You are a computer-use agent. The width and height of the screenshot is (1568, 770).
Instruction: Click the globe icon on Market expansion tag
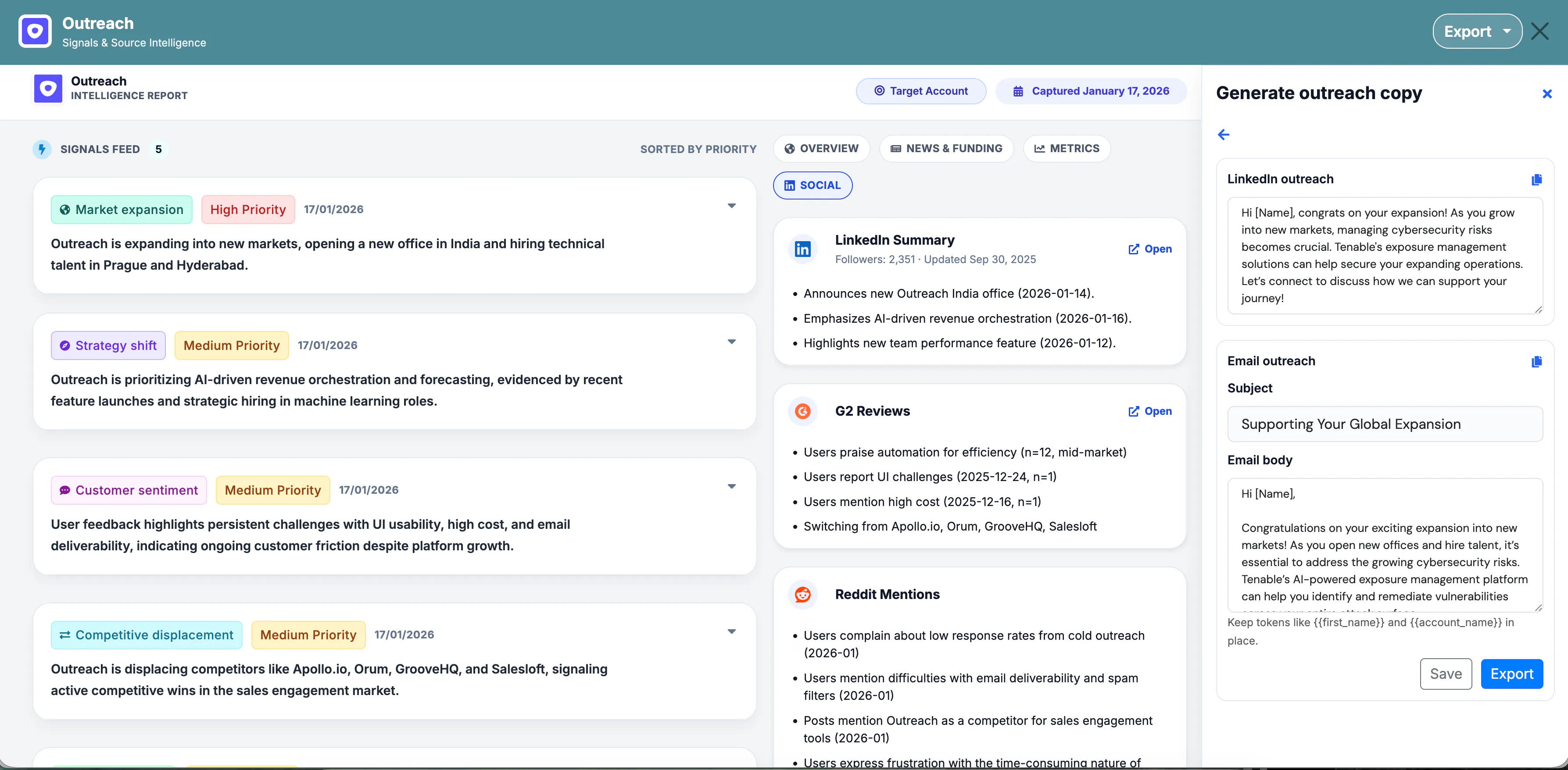pos(64,210)
